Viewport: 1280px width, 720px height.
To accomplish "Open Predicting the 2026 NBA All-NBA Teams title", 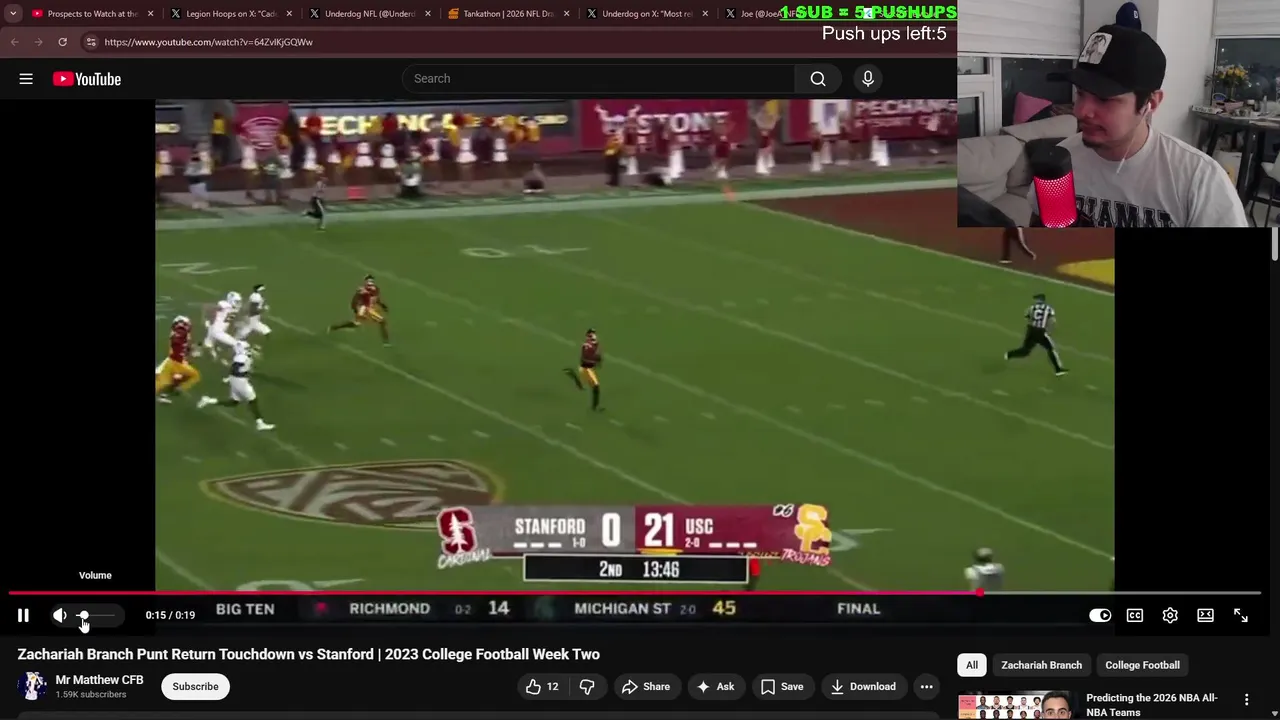I will point(1152,705).
